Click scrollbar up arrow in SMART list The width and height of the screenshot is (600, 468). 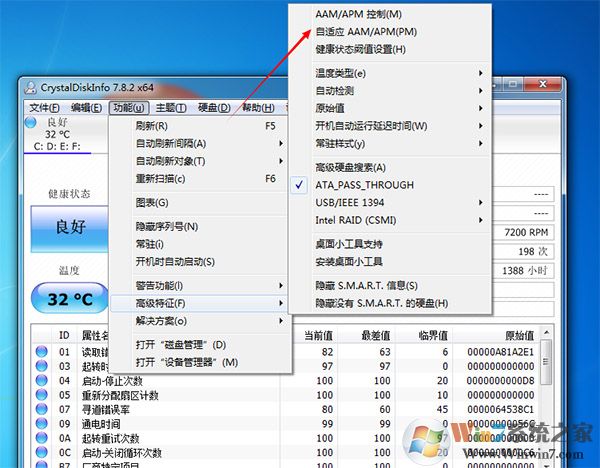(546, 332)
